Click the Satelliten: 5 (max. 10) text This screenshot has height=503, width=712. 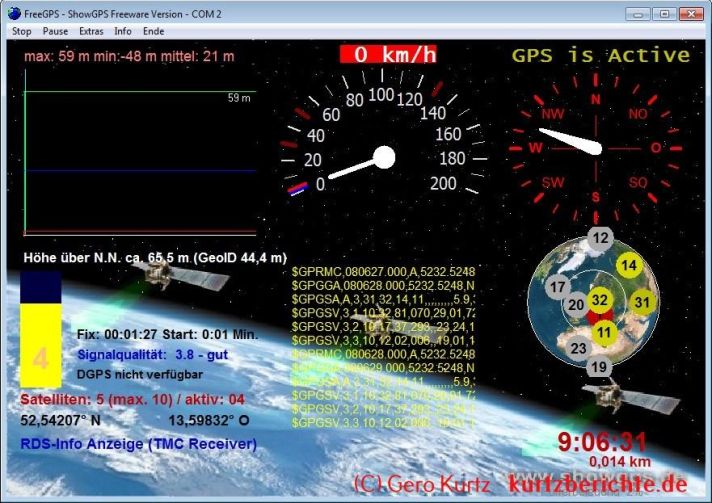point(133,399)
